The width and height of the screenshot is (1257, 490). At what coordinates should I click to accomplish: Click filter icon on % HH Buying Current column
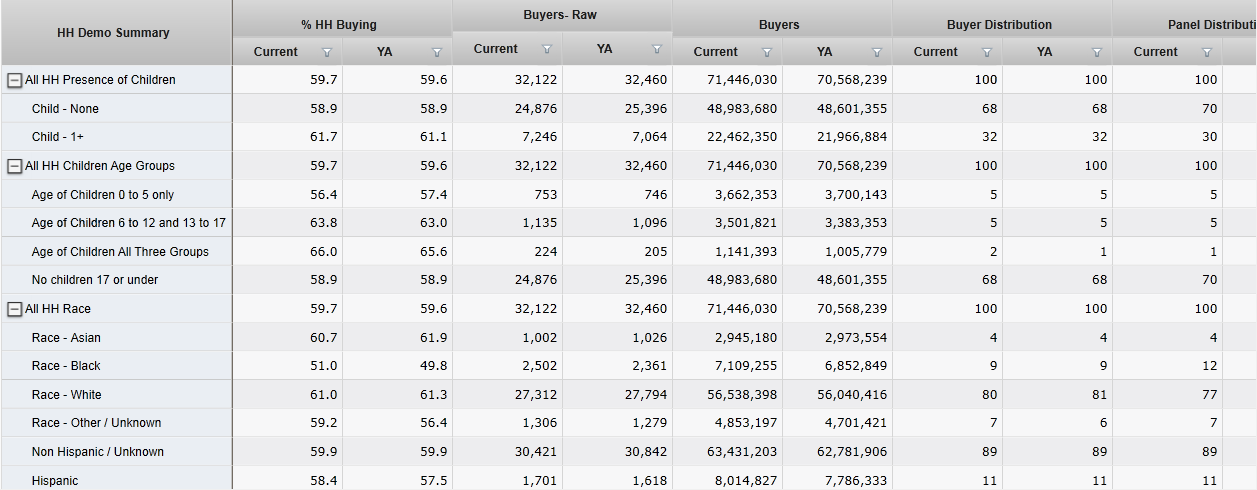click(327, 52)
